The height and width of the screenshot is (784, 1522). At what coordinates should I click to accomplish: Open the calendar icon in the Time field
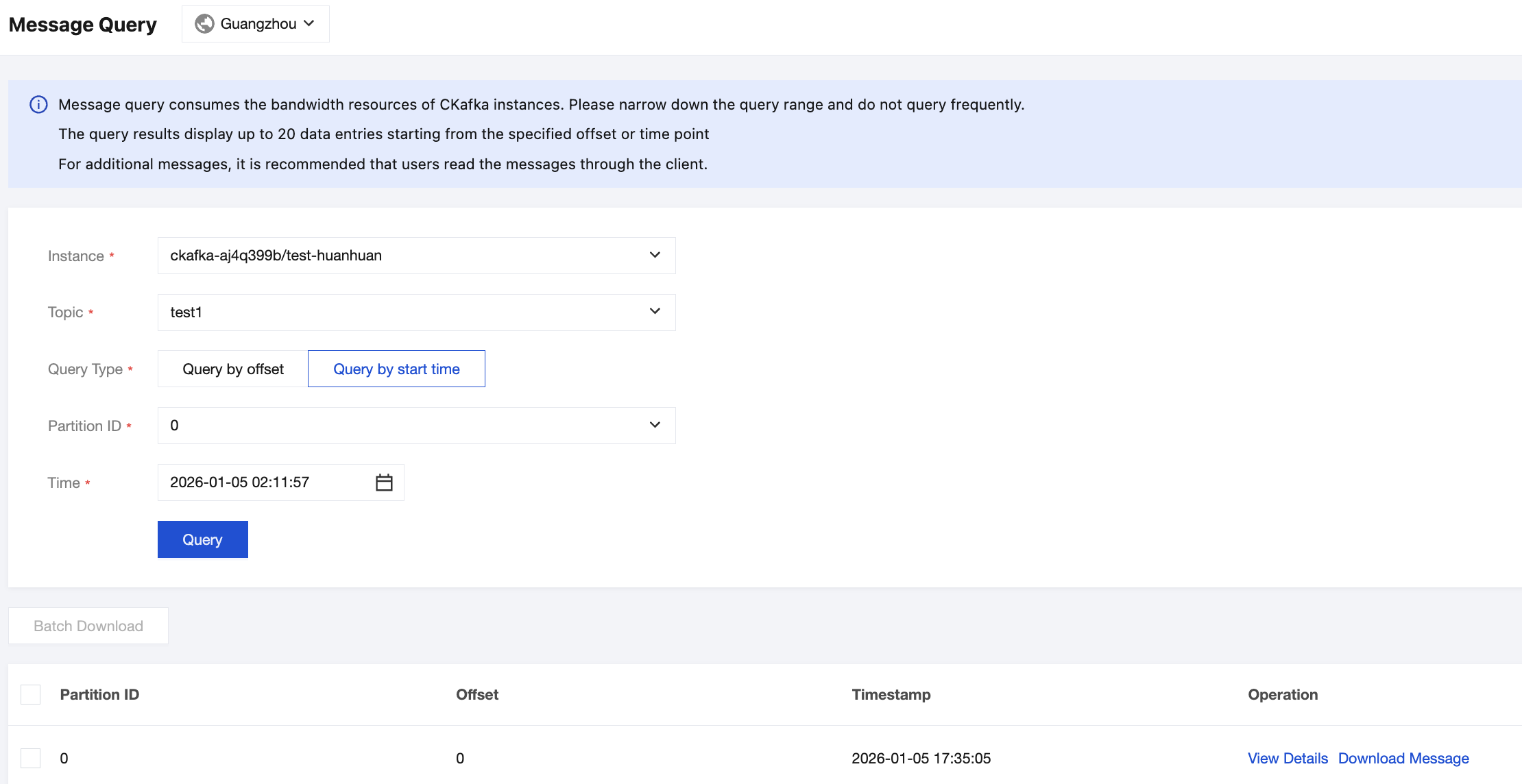click(384, 482)
